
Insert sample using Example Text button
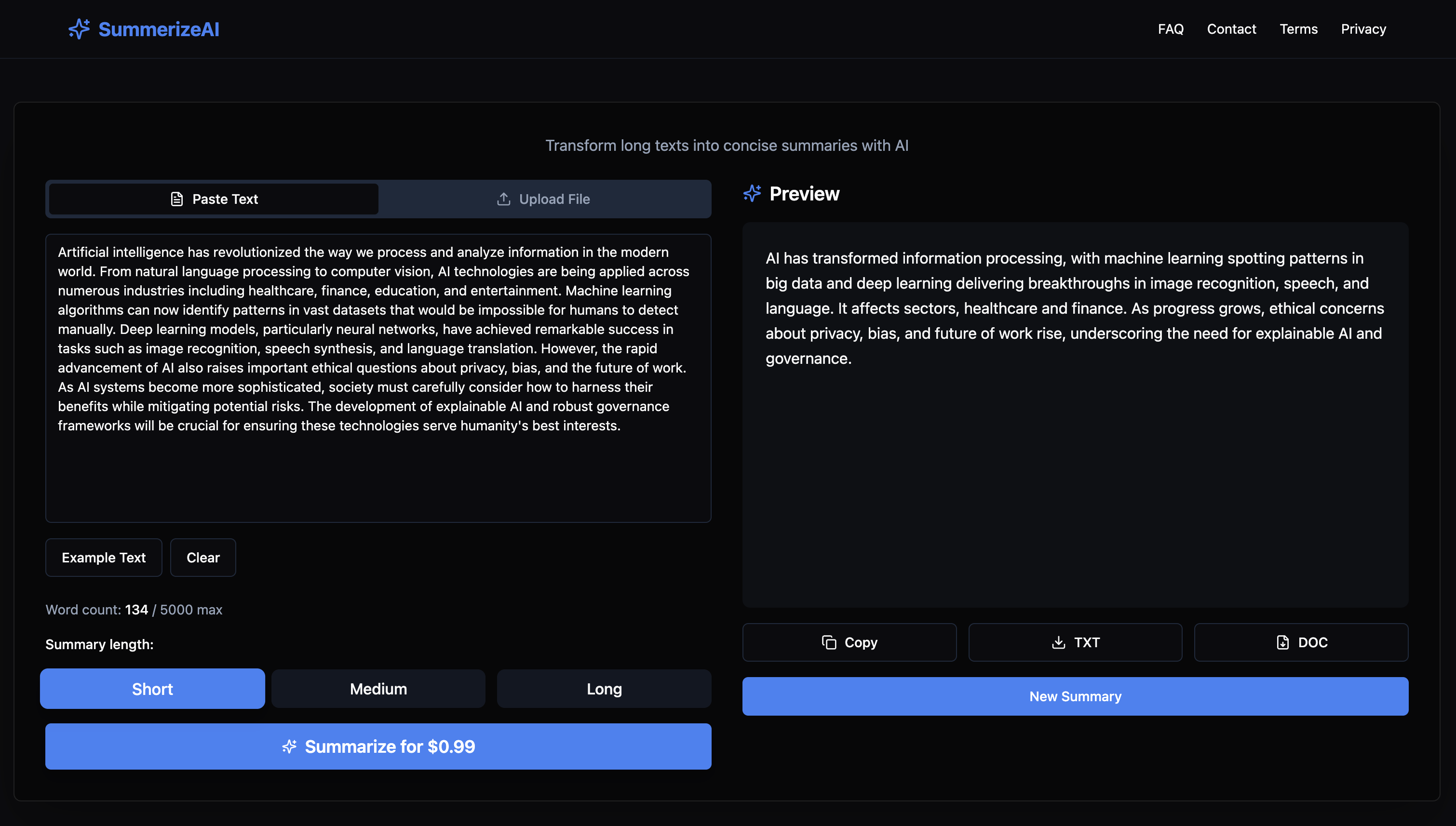104,558
